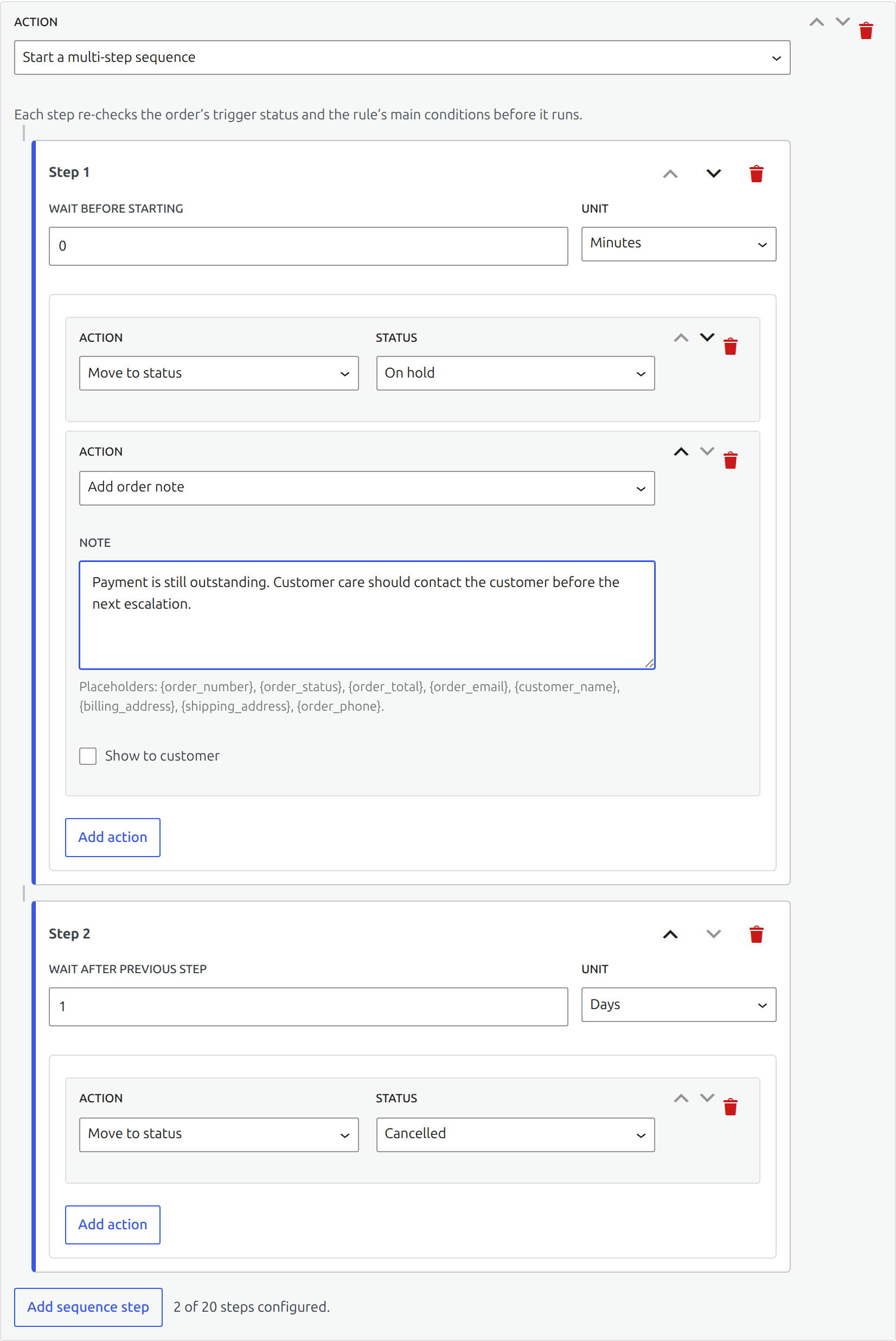Open the Cancelled status dropdown
896x1341 pixels.
coord(515,1134)
